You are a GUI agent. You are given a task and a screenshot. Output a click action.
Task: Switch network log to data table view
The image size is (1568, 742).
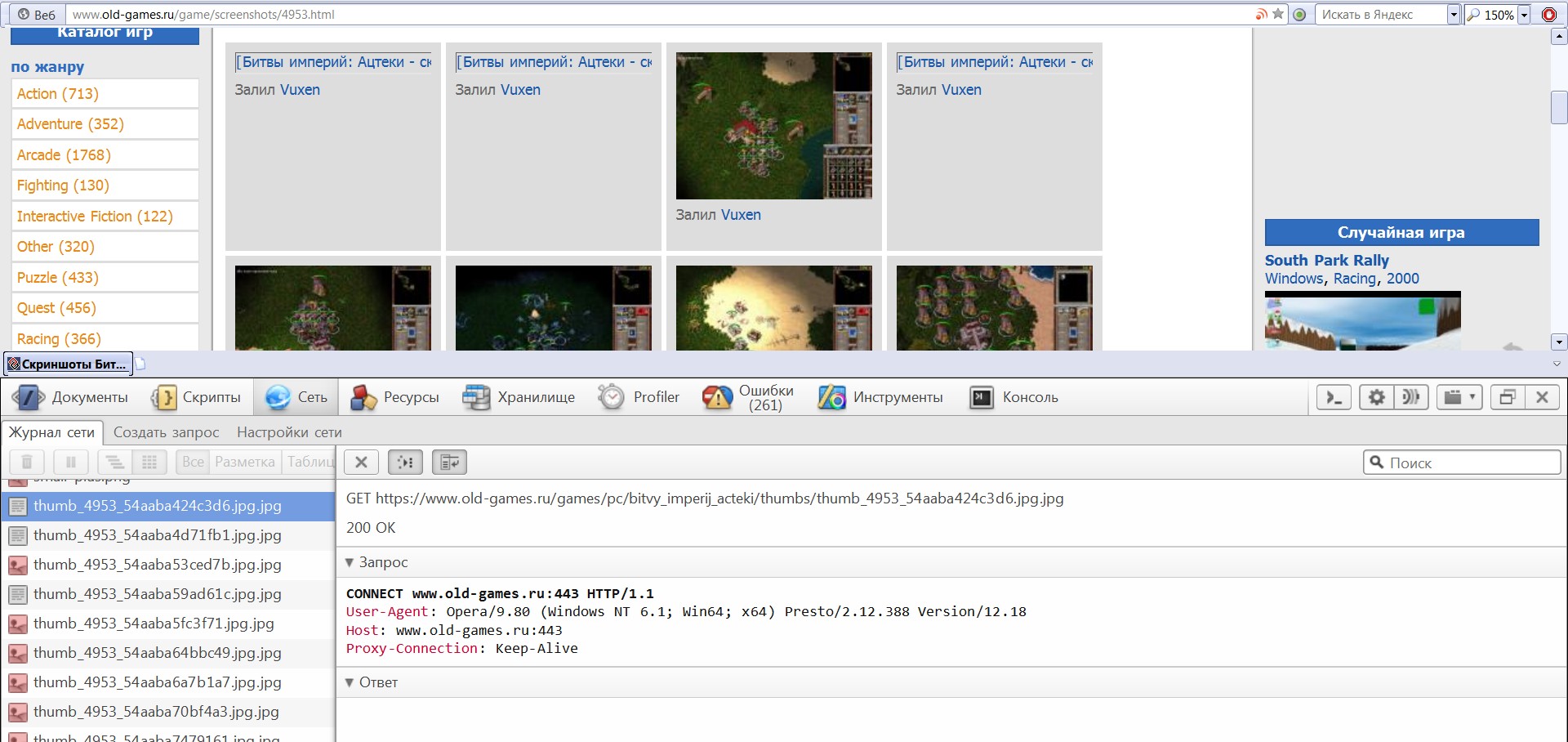coord(149,463)
